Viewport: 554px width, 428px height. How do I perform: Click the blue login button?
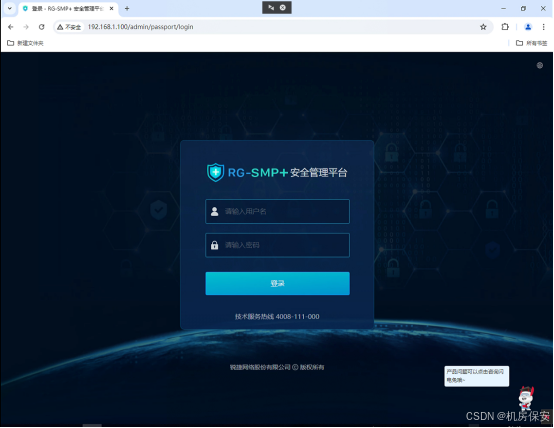coord(277,283)
